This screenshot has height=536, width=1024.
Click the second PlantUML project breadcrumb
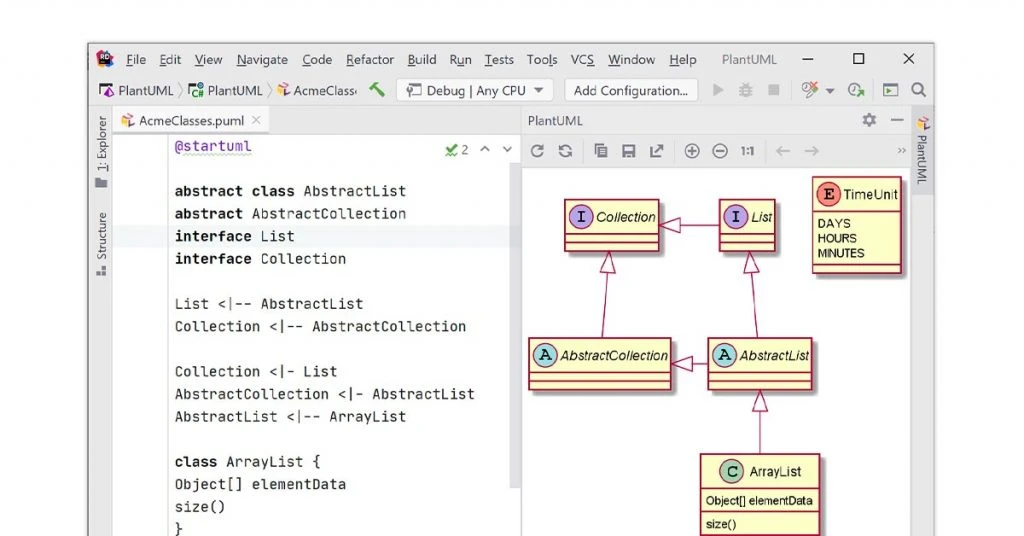(225, 90)
